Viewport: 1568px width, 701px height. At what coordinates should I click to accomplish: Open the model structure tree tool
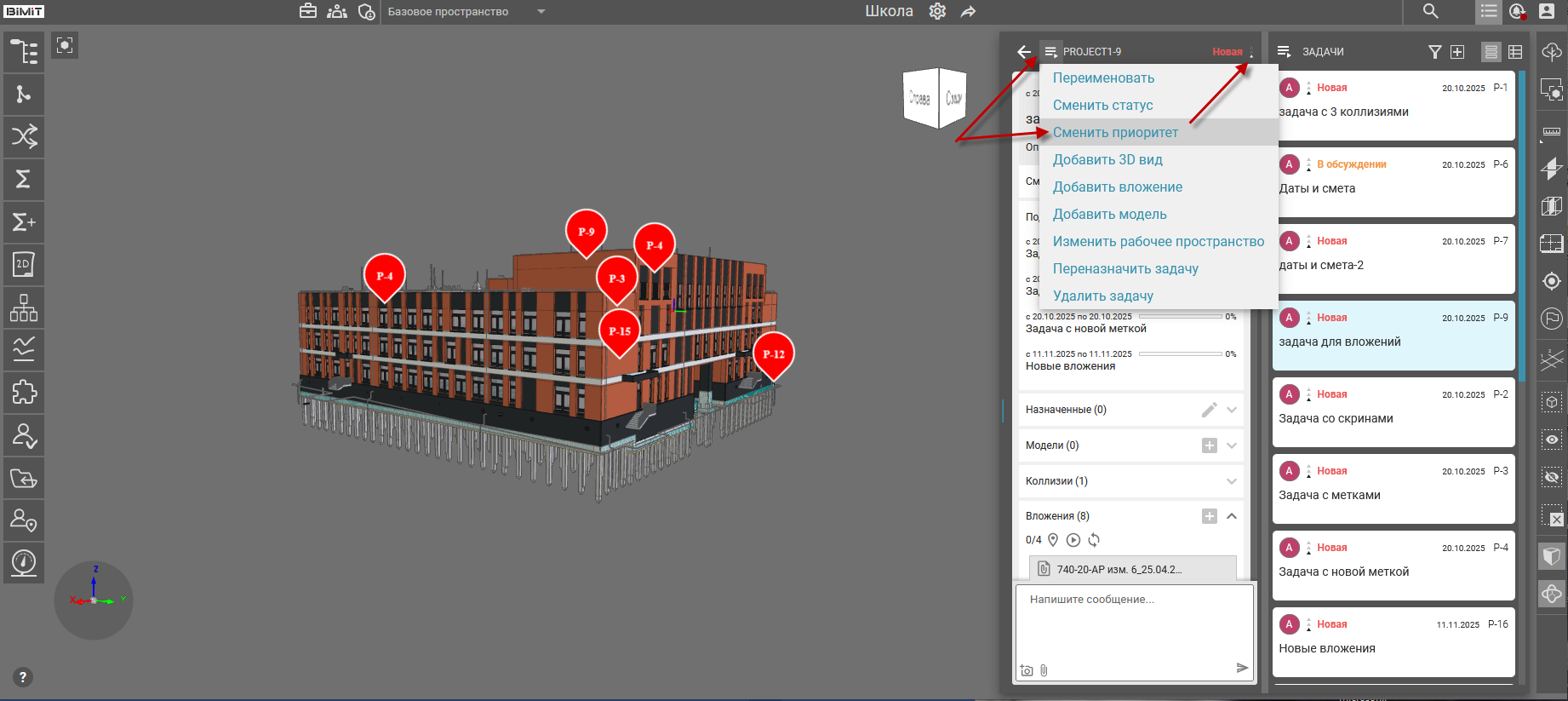[x=24, y=52]
